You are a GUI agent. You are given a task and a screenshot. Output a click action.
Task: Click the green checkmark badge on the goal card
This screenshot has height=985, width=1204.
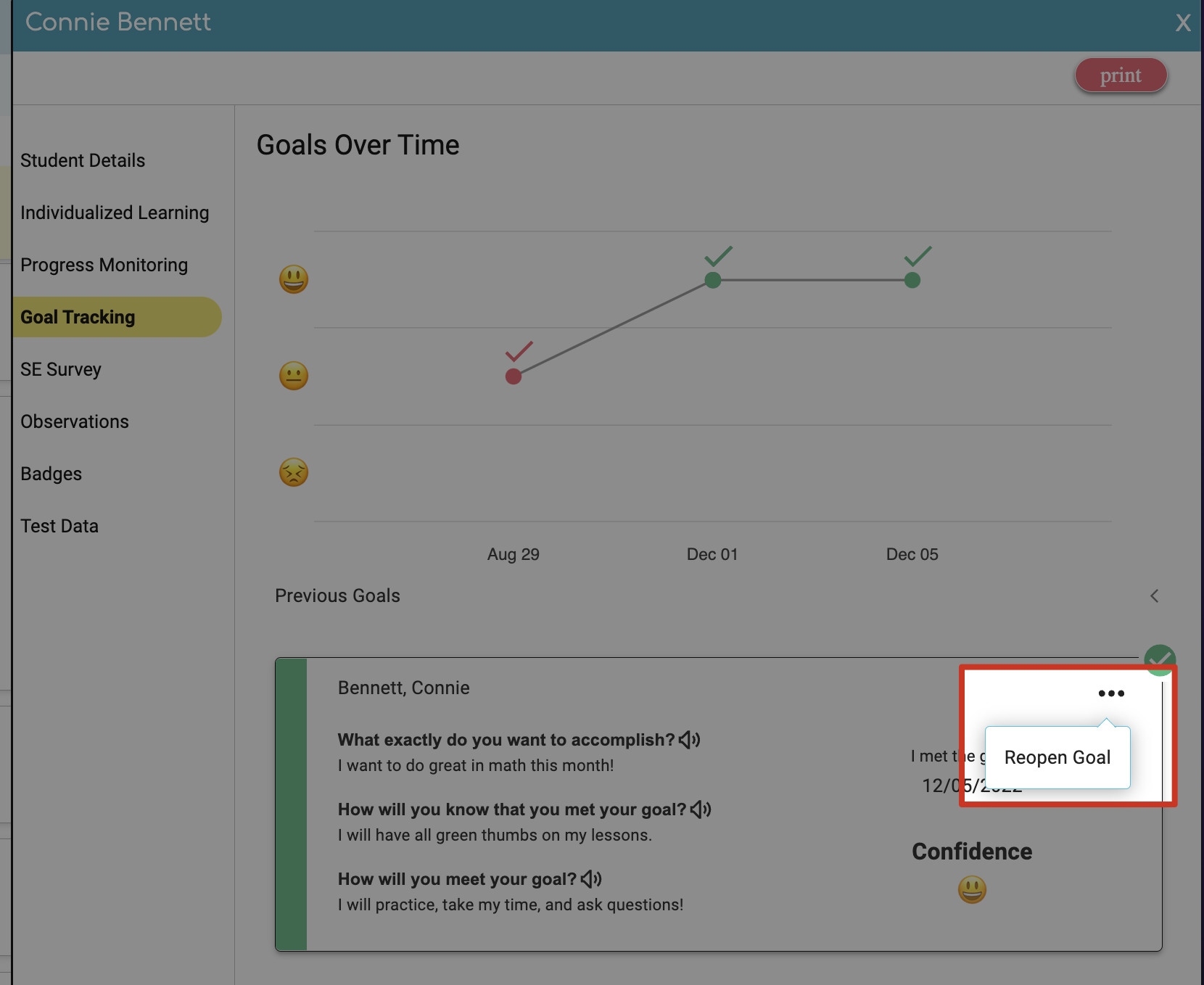pos(1160,659)
